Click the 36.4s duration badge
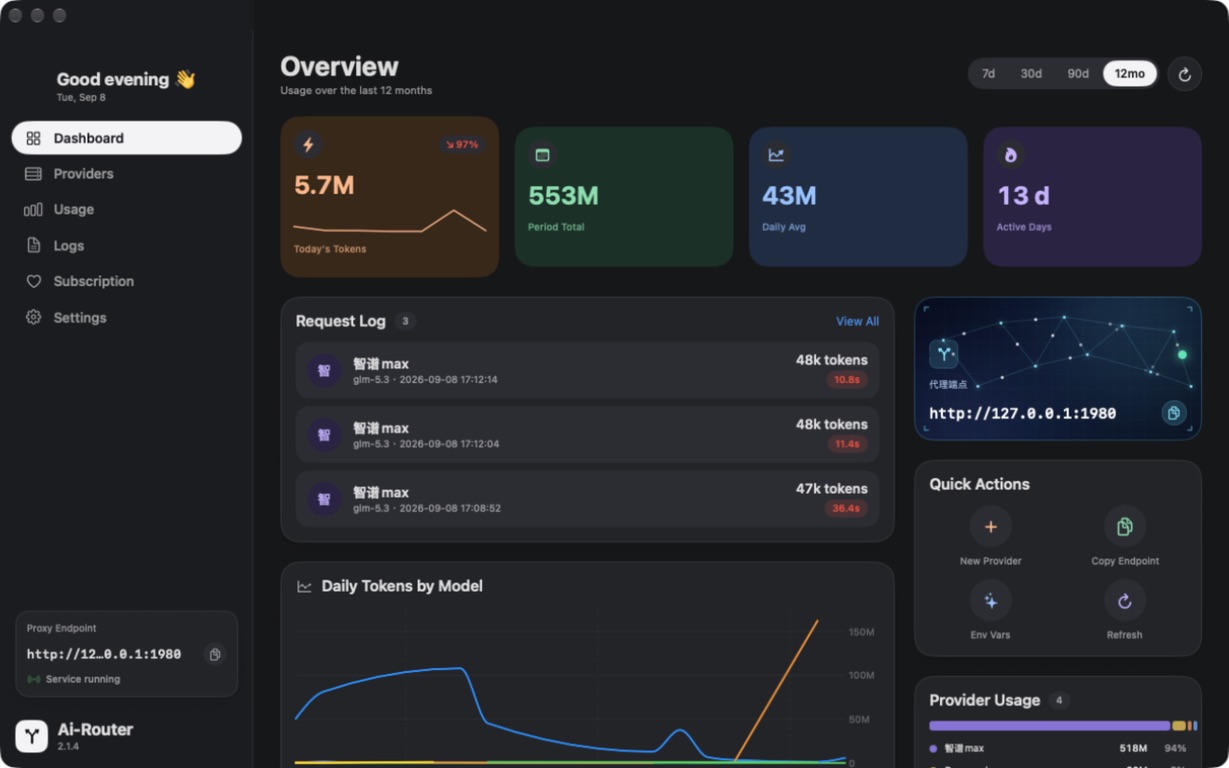The image size is (1229, 768). (x=847, y=508)
